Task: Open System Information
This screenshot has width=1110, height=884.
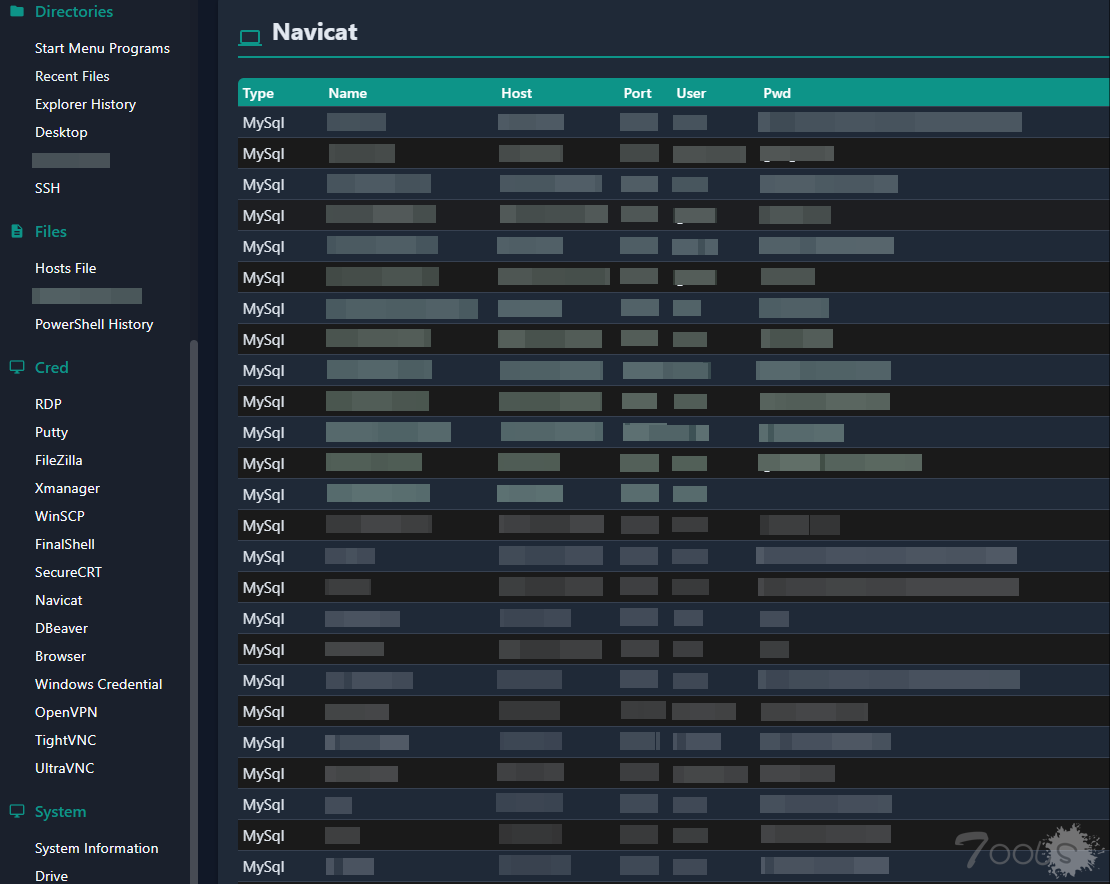Action: click(x=96, y=848)
